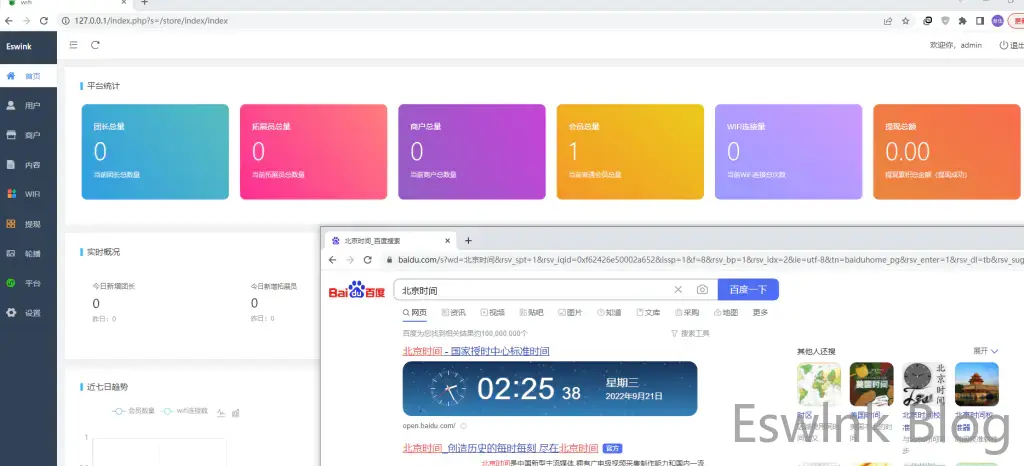Clear the Baidu search box with X
The height and width of the screenshot is (466, 1024).
pyautogui.click(x=678, y=290)
